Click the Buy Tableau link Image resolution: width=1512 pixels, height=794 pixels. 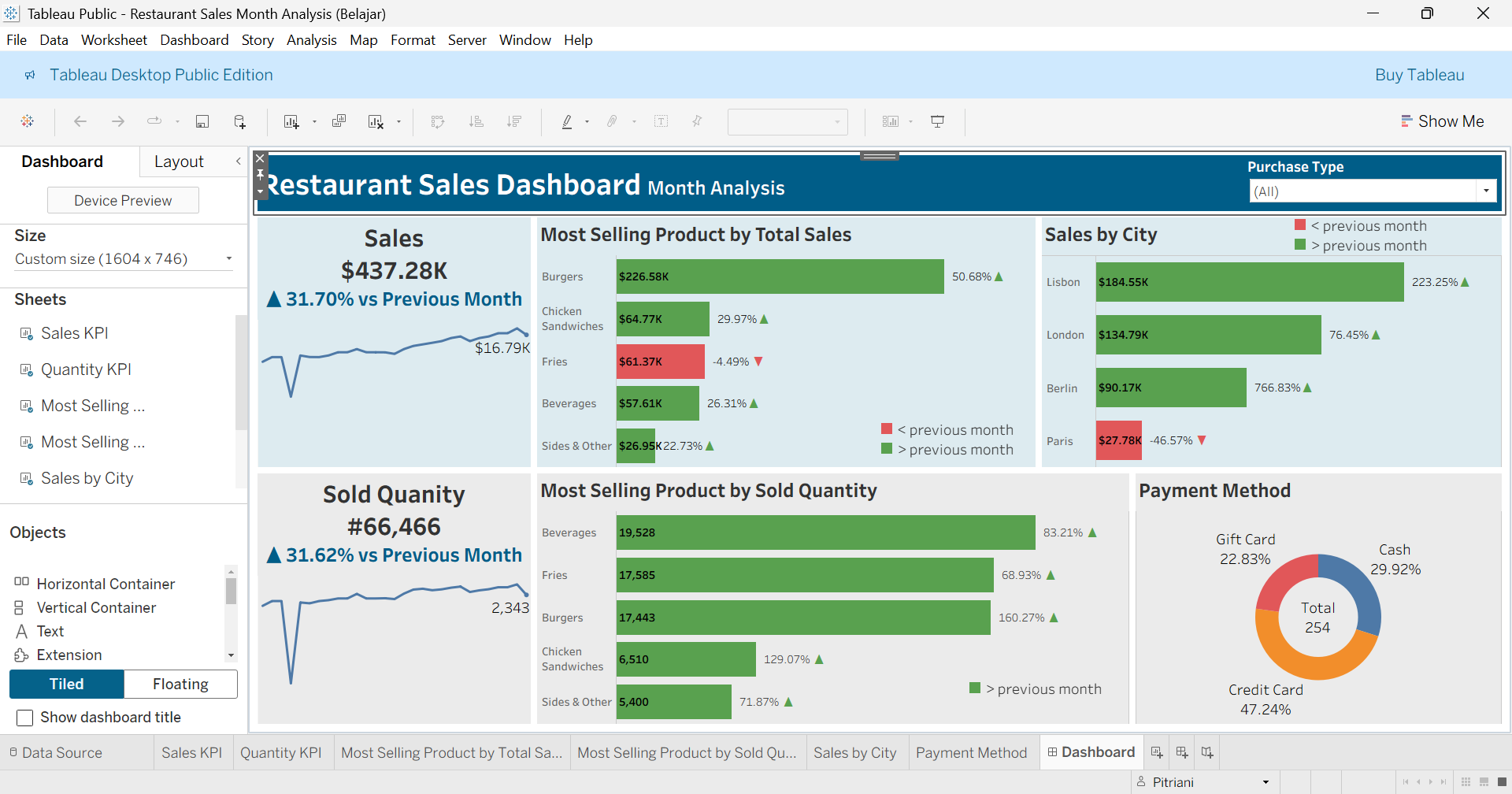point(1419,75)
